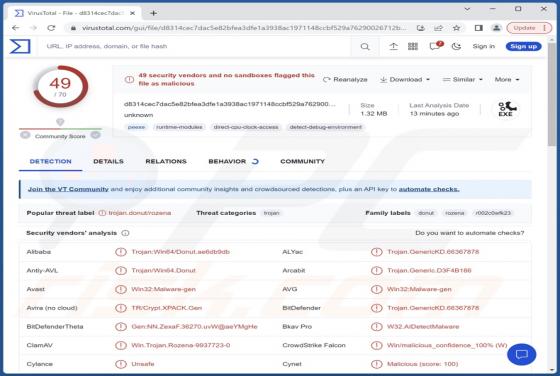
Task: Click the Reanalyze button
Action: click(x=345, y=79)
